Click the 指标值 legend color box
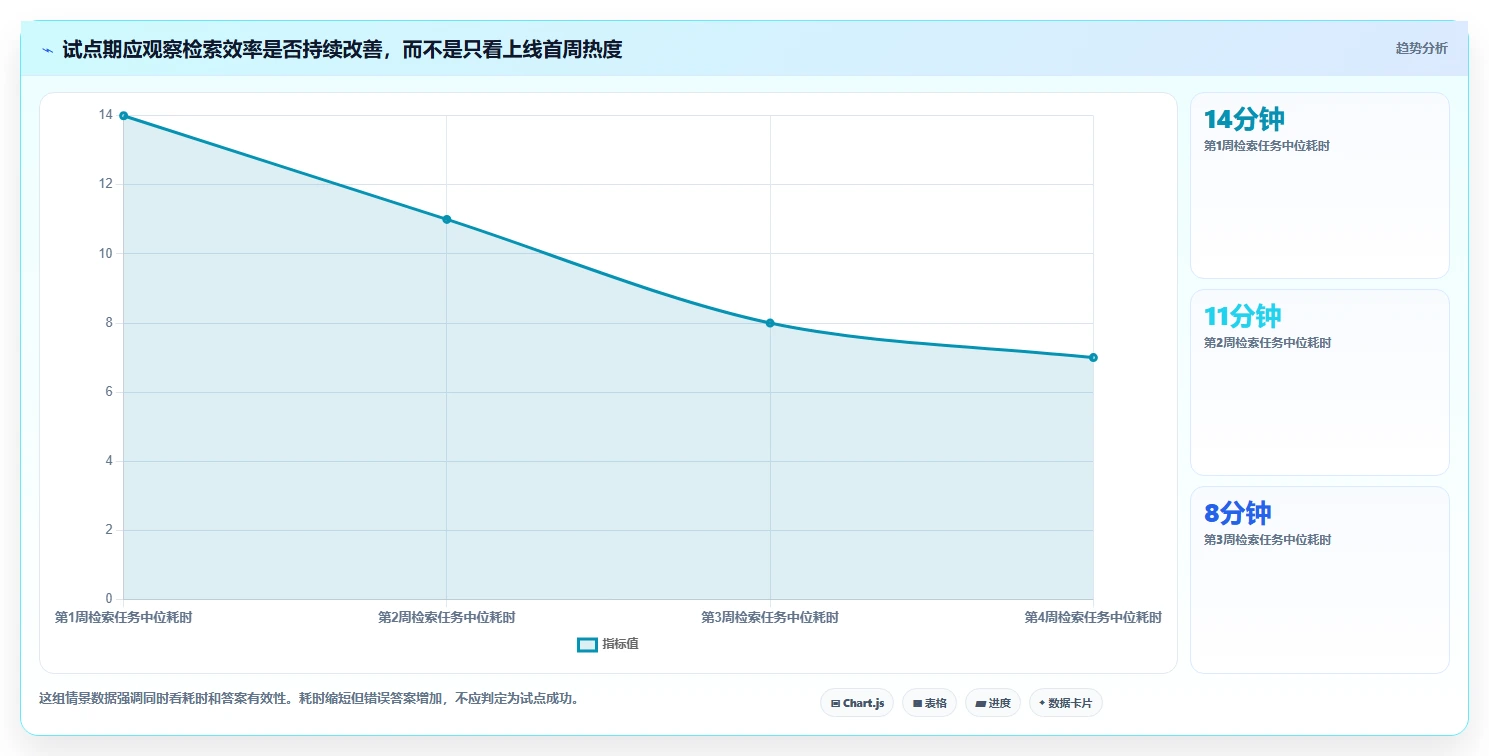The width and height of the screenshot is (1489, 756). click(588, 645)
